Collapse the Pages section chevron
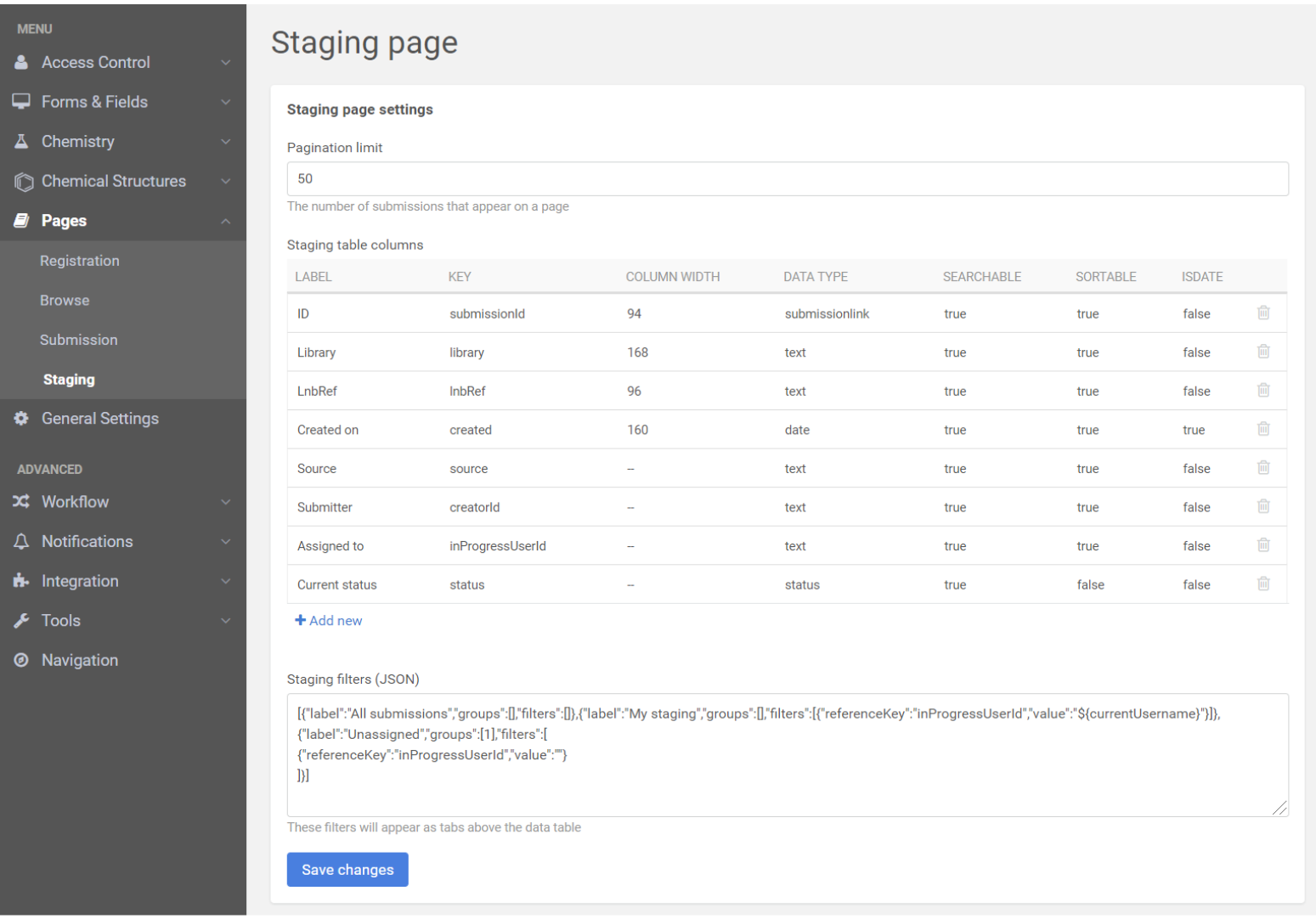Viewport: 1316px width, 919px height. click(225, 221)
